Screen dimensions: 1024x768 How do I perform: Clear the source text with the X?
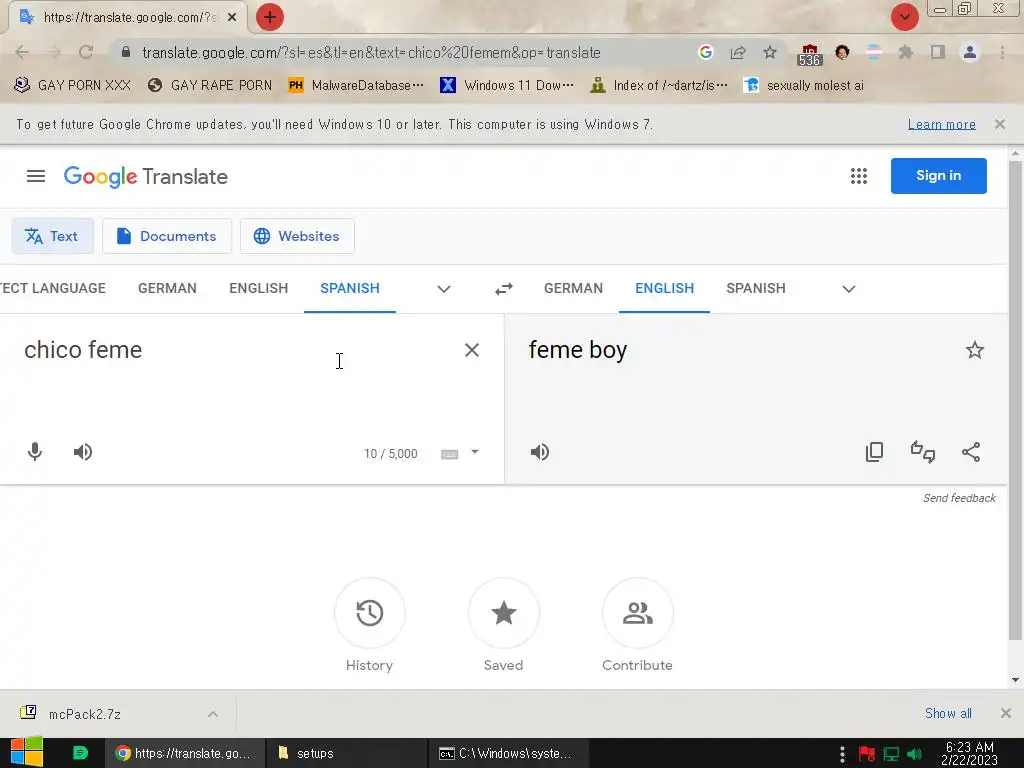coord(472,350)
